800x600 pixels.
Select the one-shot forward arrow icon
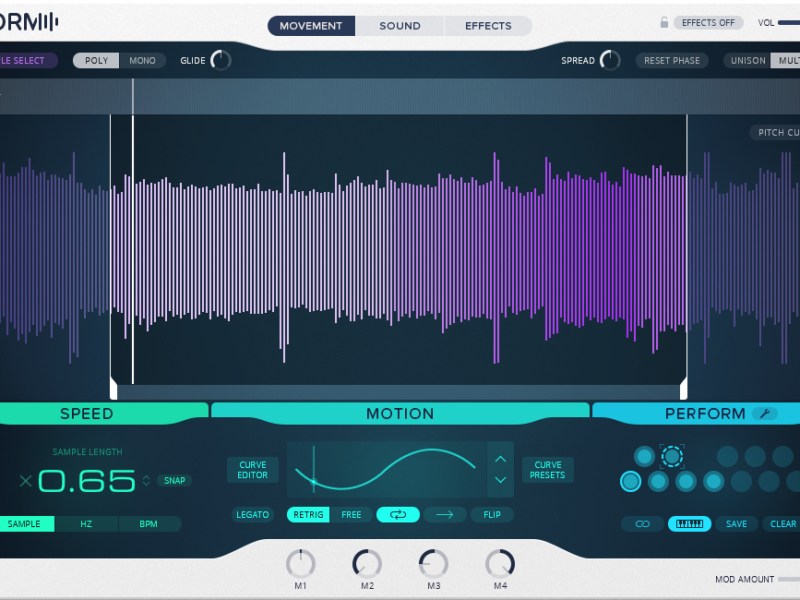coord(445,515)
